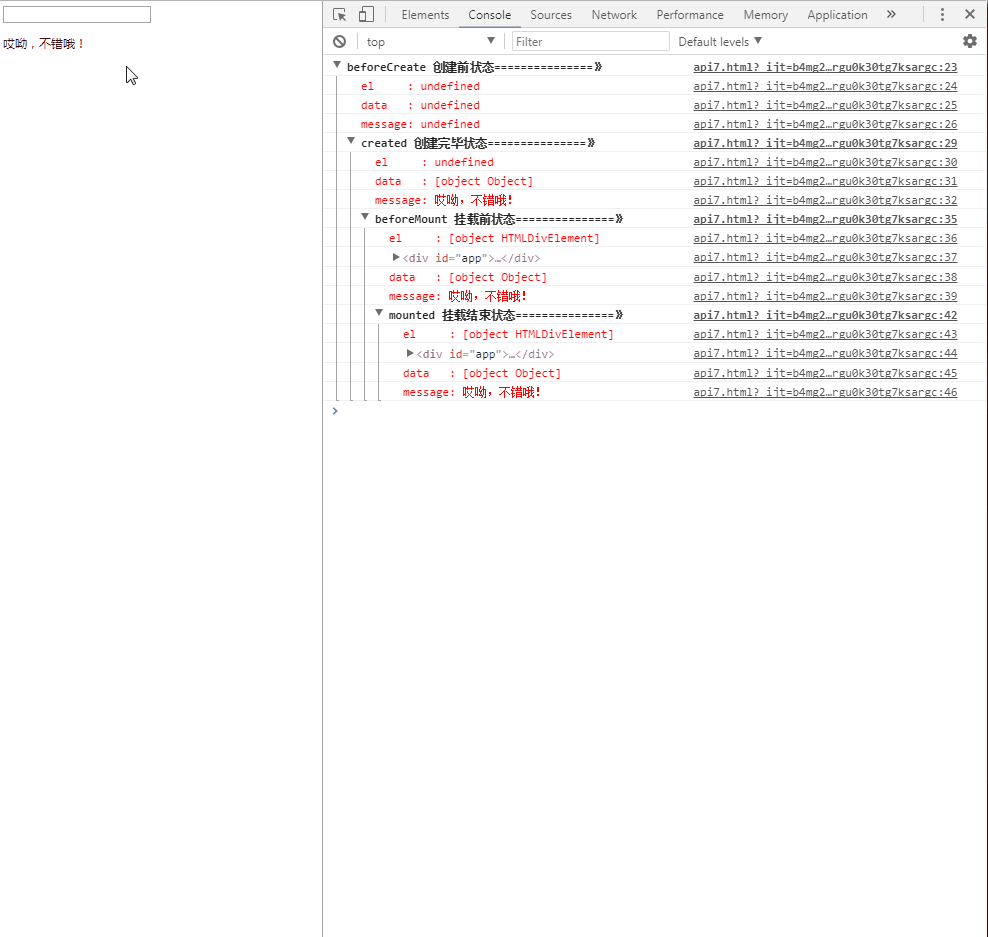Viewport: 988px width, 937px height.
Task: Switch to the Performance tab
Action: (690, 14)
